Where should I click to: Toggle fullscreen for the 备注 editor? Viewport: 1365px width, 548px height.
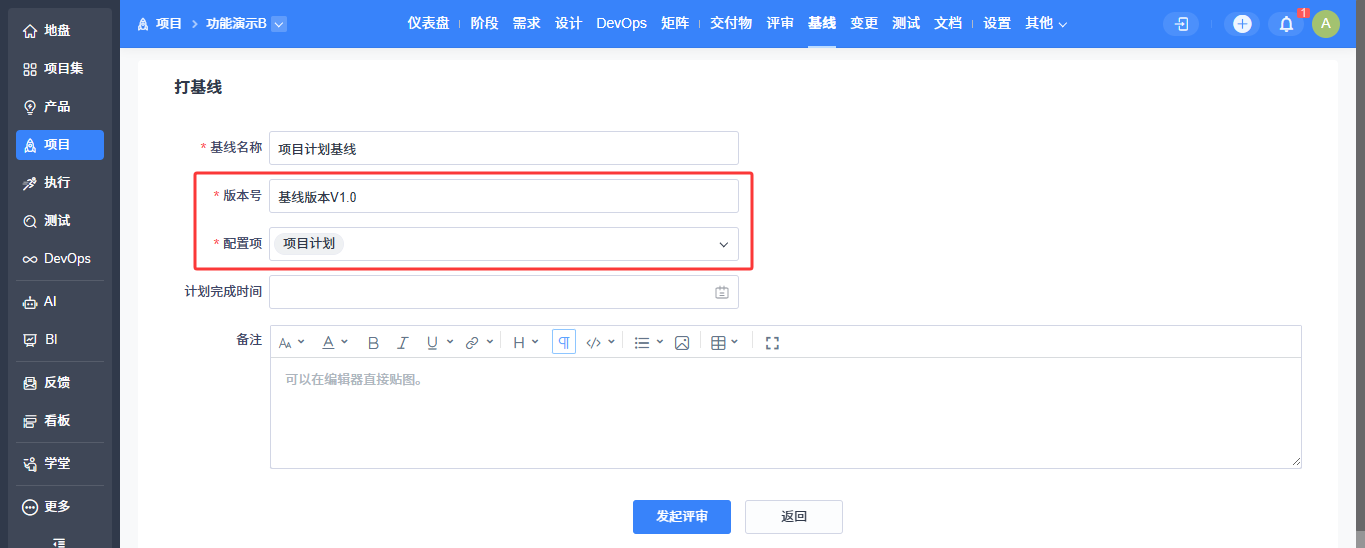pyautogui.click(x=772, y=342)
